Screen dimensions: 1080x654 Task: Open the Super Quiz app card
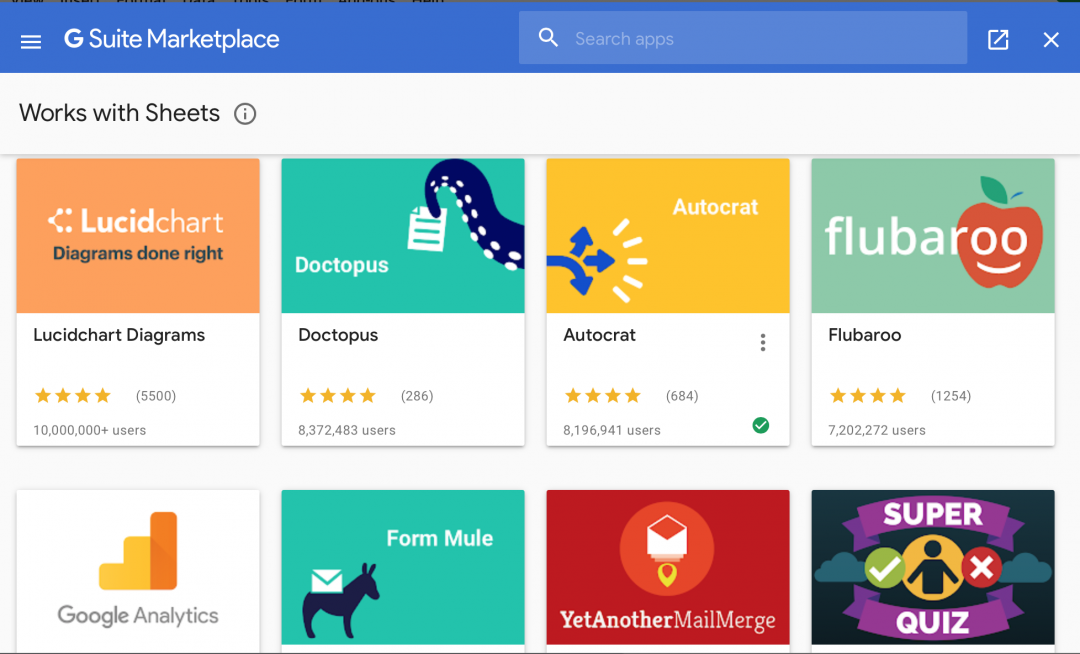click(x=932, y=567)
